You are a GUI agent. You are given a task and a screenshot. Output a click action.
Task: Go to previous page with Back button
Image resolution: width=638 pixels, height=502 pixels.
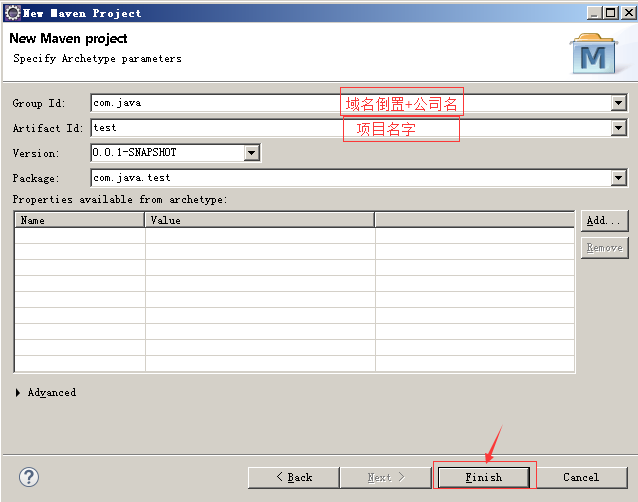[294, 477]
